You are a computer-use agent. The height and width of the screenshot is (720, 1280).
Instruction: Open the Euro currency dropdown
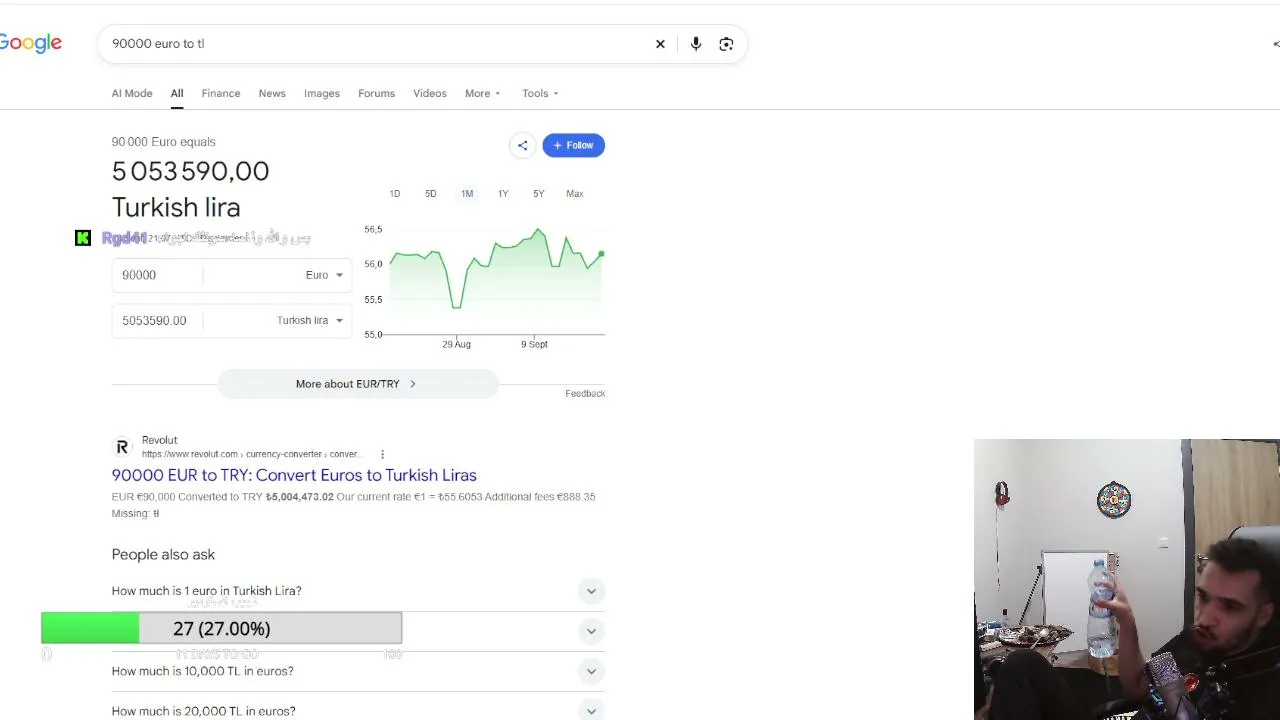325,275
